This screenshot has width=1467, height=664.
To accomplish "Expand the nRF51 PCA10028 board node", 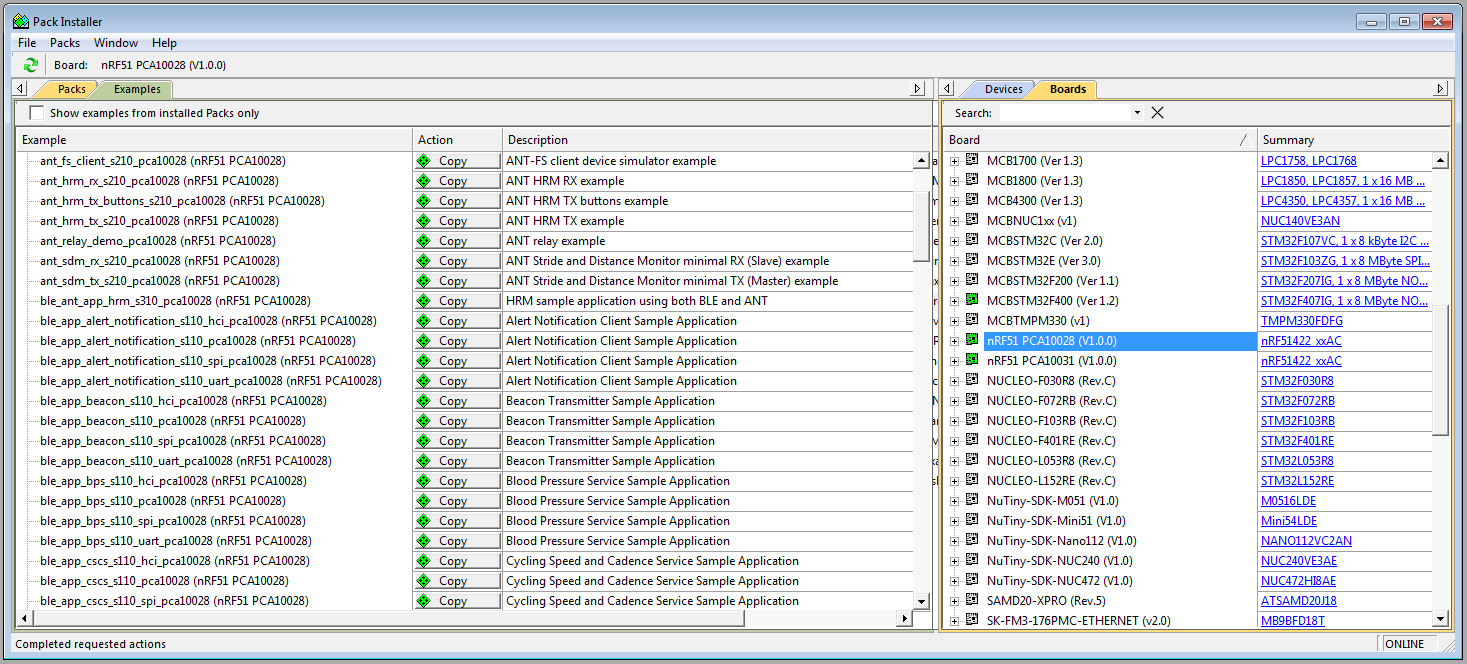I will 954,341.
